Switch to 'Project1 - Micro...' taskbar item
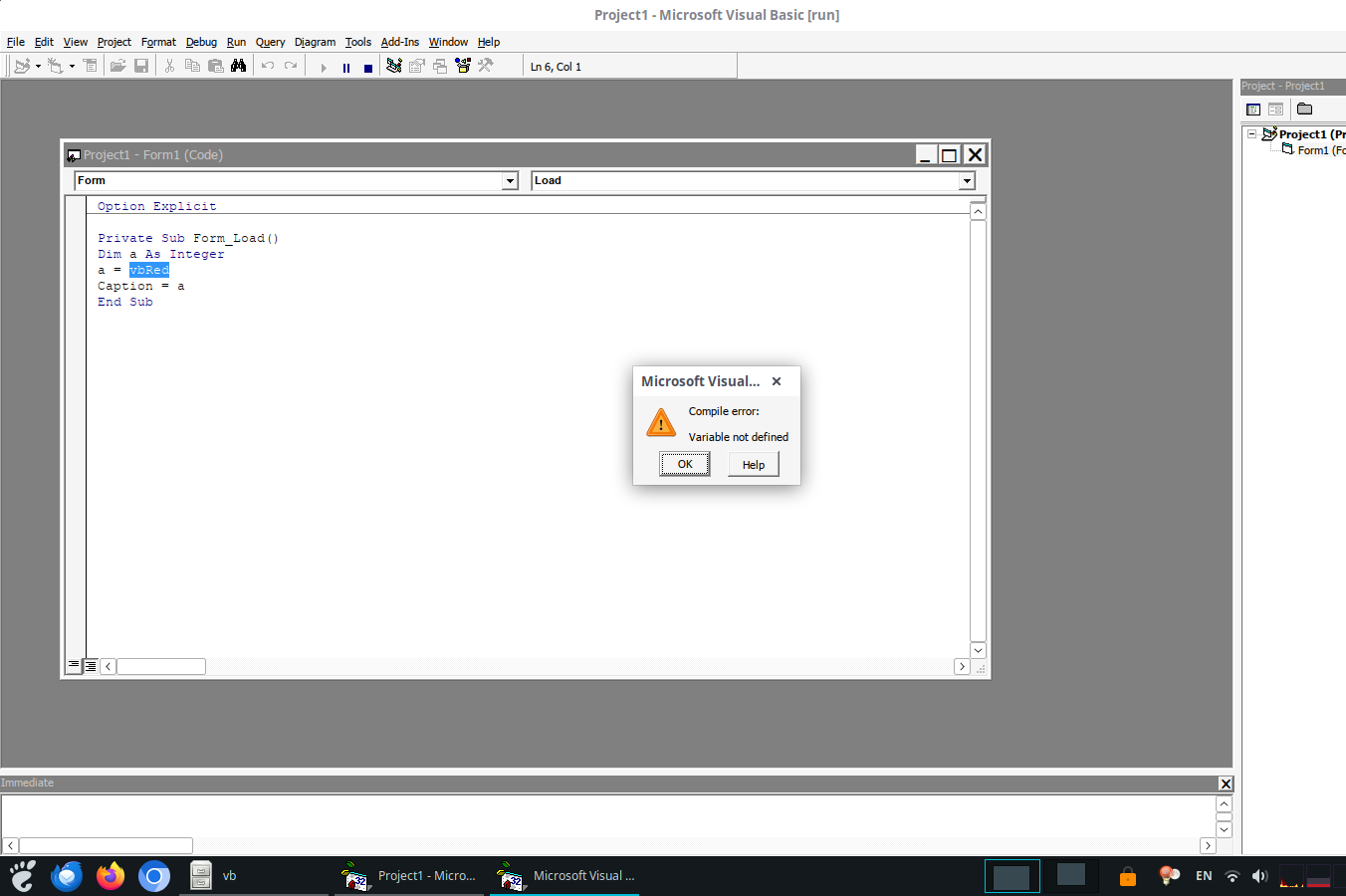Viewport: 1346px width, 896px height. 411,876
